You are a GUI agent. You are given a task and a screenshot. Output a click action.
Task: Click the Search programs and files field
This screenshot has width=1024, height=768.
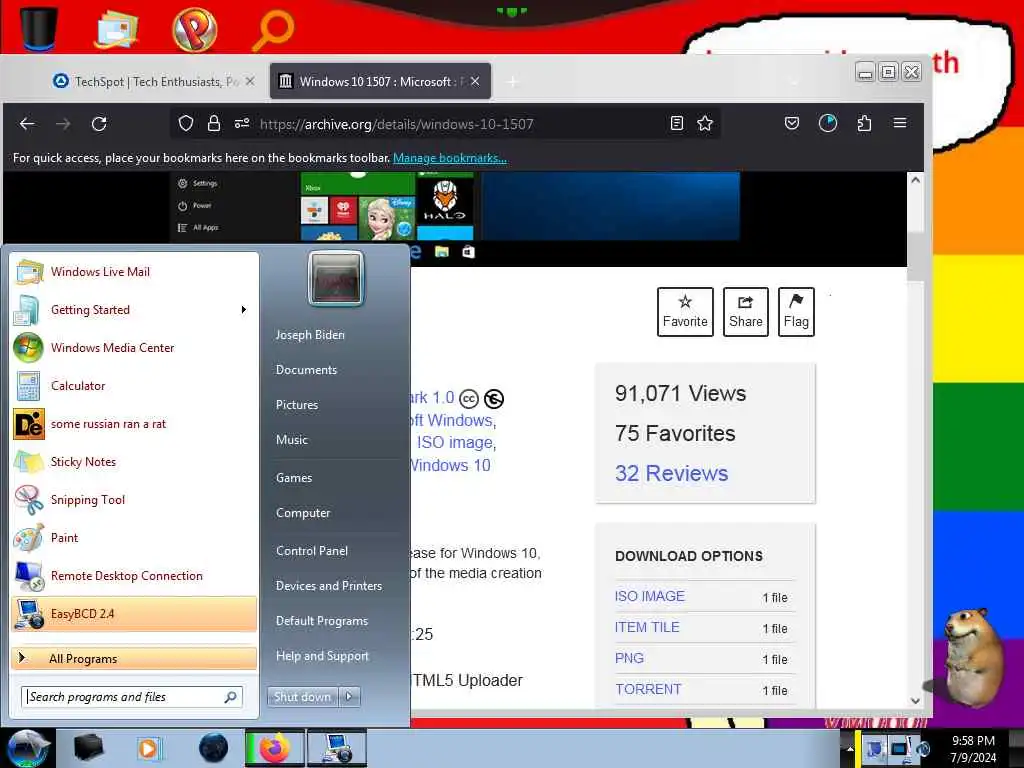[132, 697]
